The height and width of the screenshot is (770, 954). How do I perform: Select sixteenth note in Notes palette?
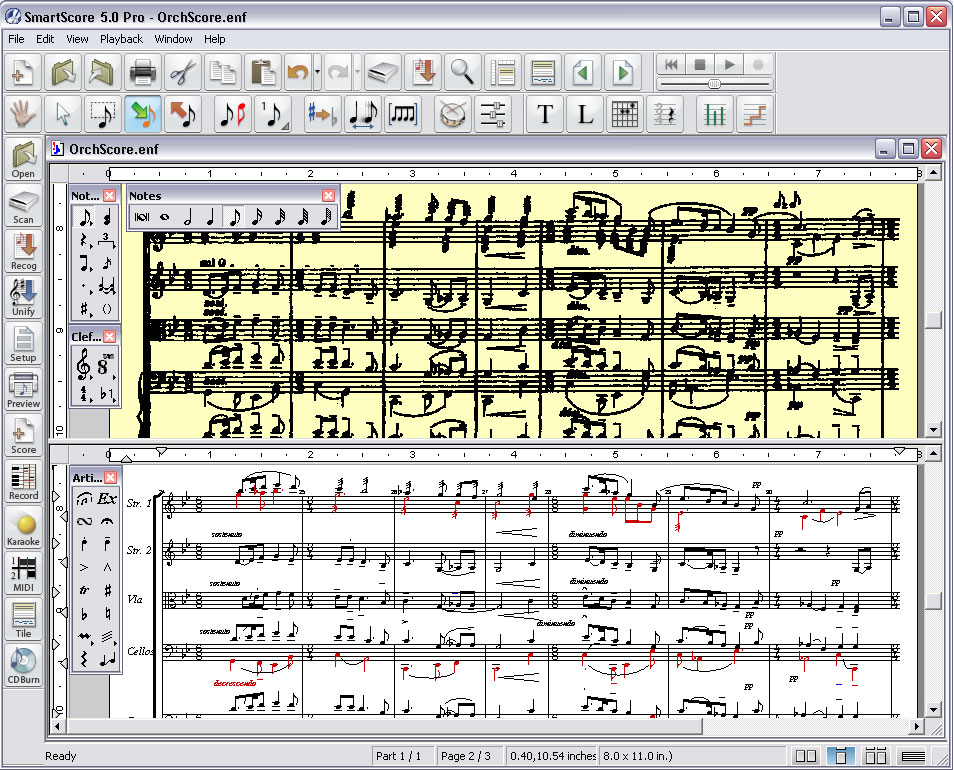coord(257,217)
